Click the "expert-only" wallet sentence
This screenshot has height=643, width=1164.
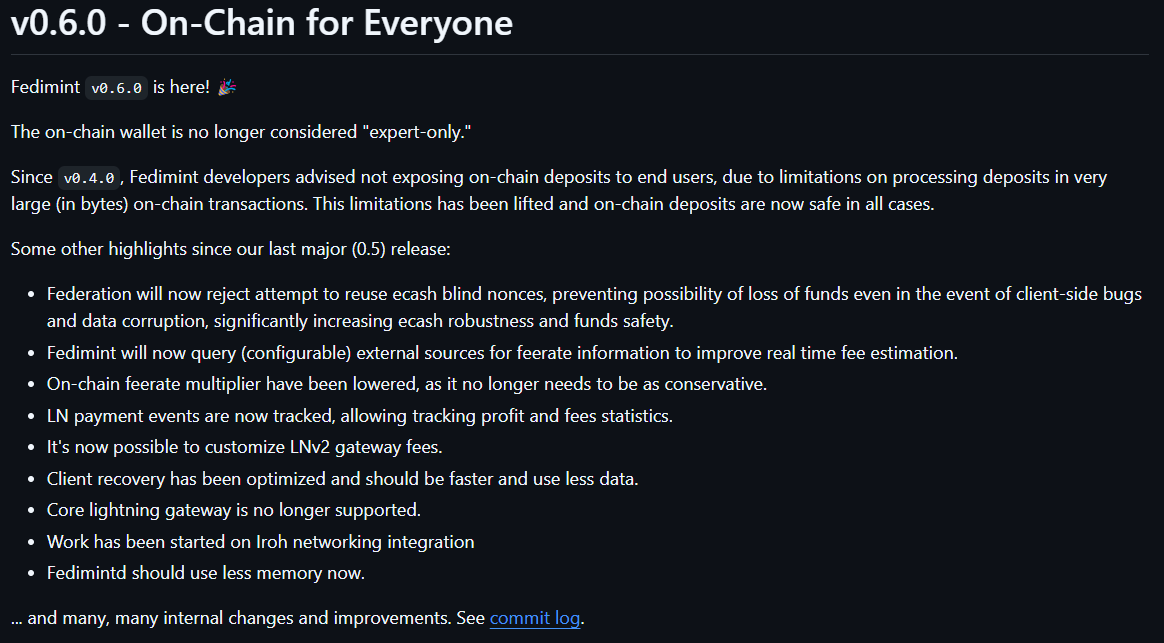click(x=241, y=132)
